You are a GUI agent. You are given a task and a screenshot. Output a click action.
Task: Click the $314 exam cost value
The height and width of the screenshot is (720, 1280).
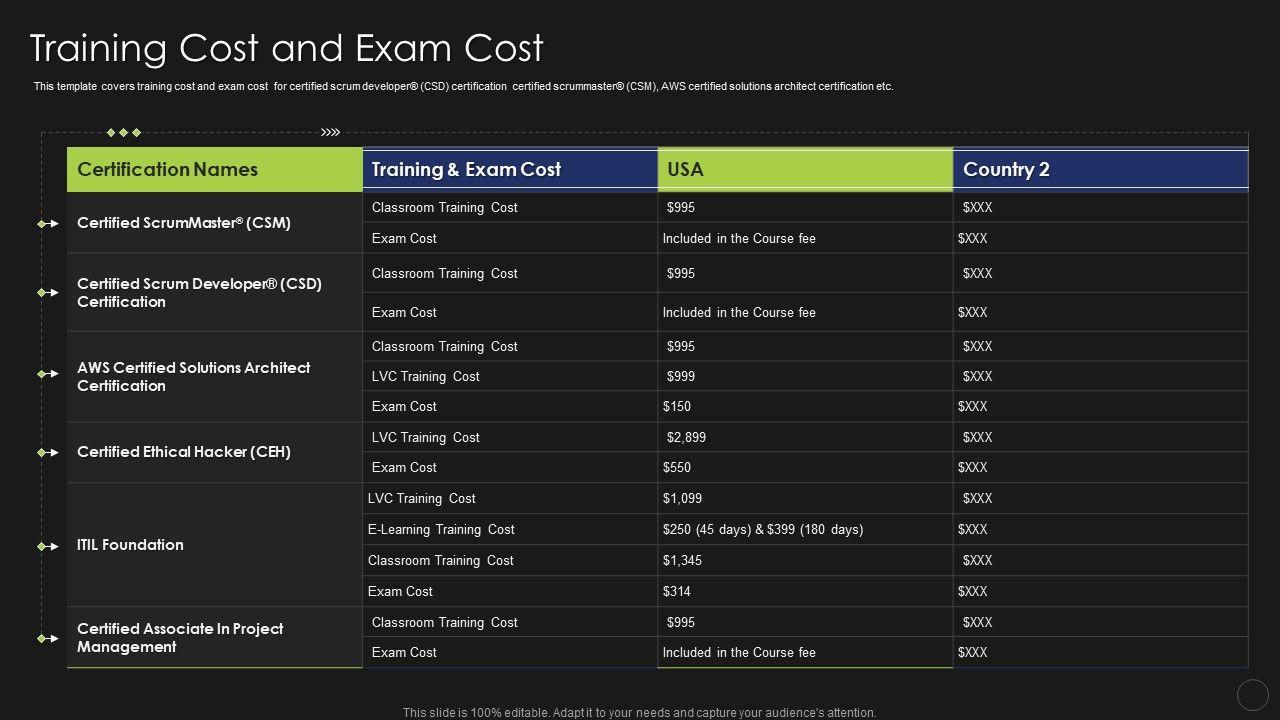point(677,591)
